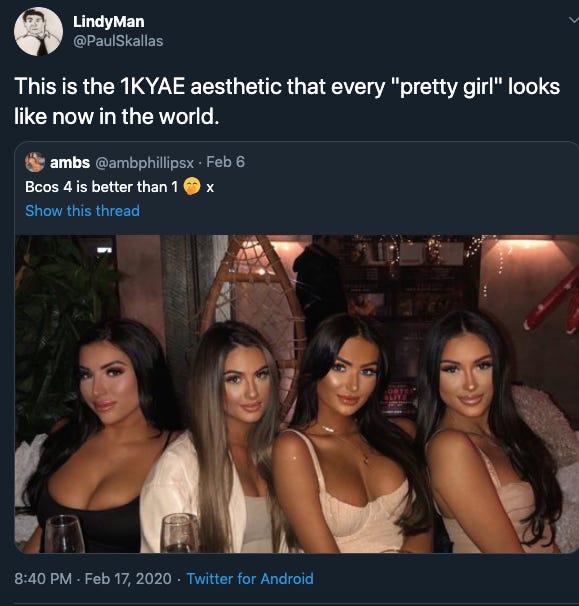
Task: Open the @PaulSkallas handle link
Action: click(118, 41)
